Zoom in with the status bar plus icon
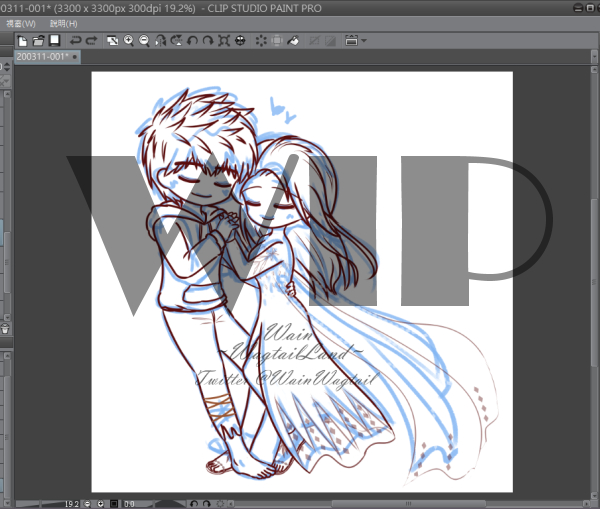600x509 pixels. click(x=100, y=504)
